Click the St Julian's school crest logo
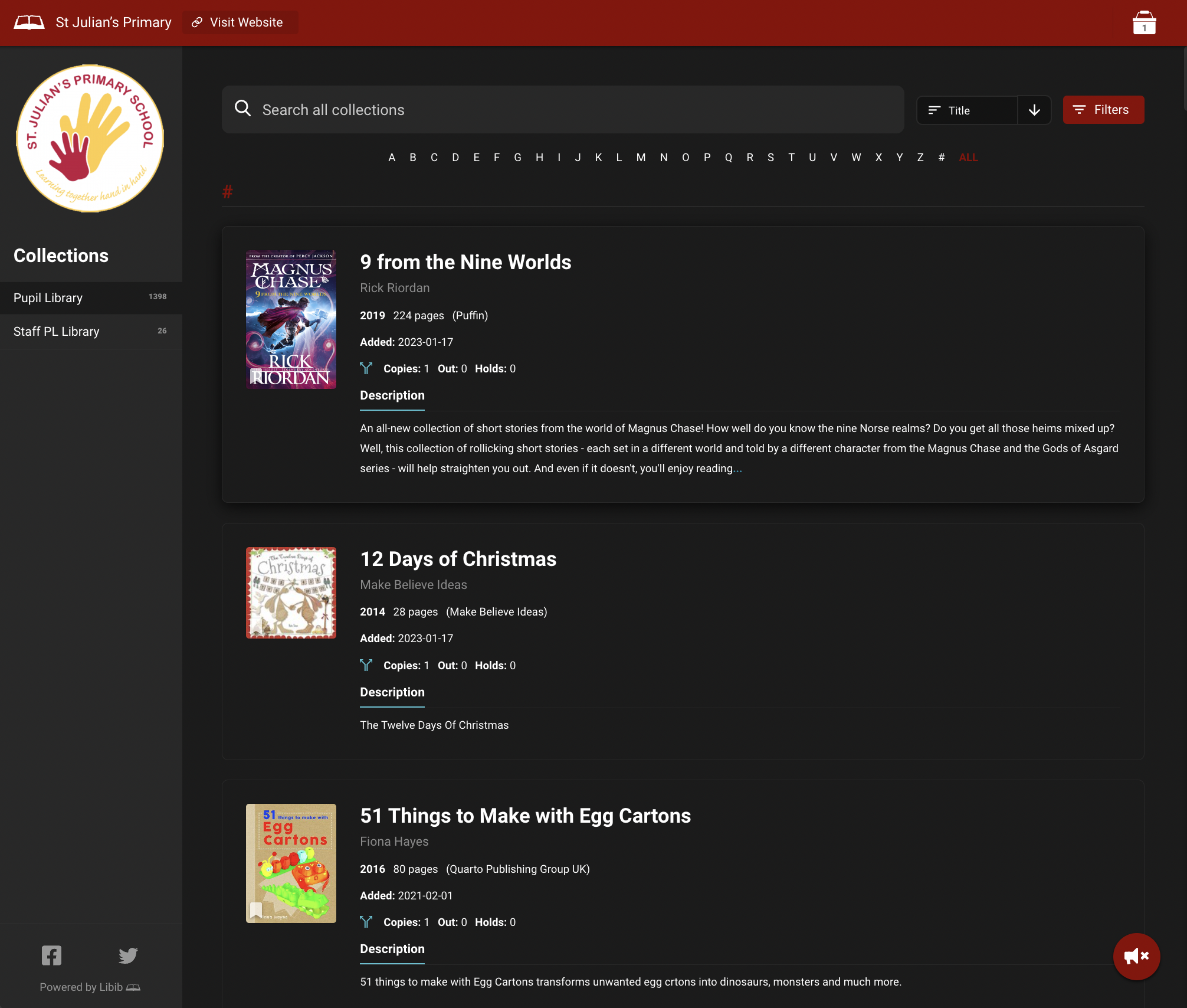 point(90,138)
